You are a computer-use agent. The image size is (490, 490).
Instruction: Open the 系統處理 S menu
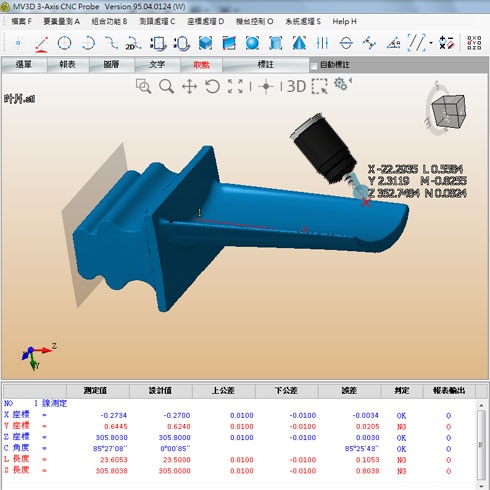(303, 22)
